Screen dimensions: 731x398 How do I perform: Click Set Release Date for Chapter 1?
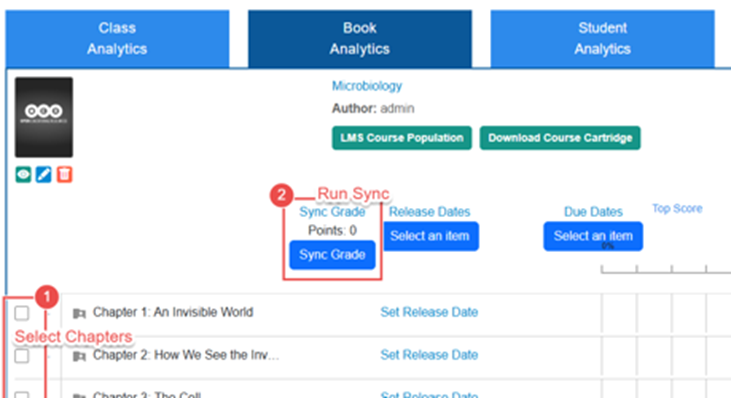[x=429, y=312]
